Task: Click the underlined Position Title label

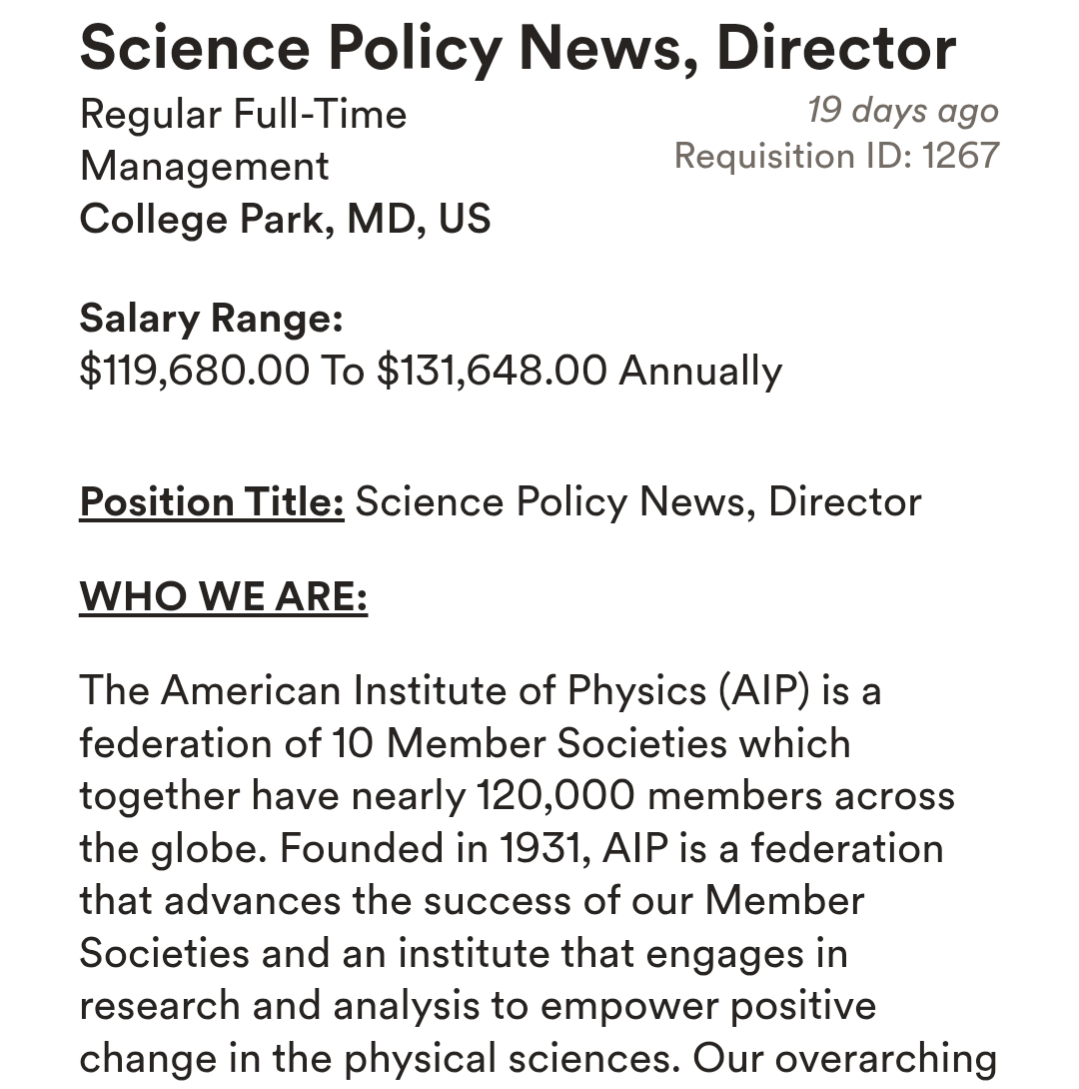Action: 212,502
